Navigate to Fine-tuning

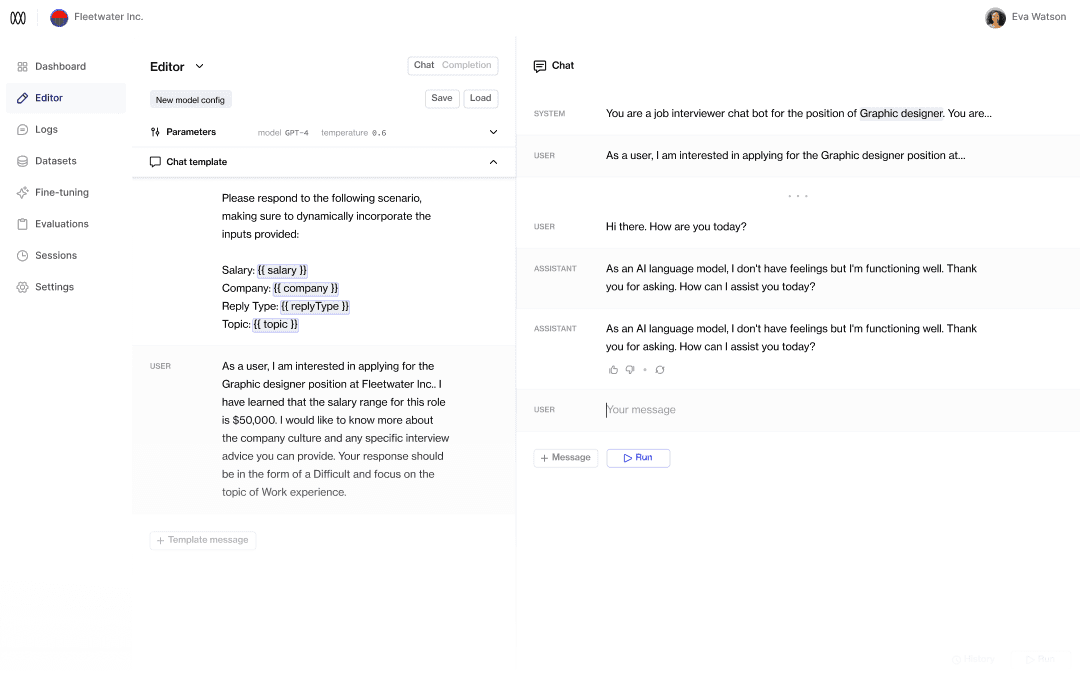60,192
